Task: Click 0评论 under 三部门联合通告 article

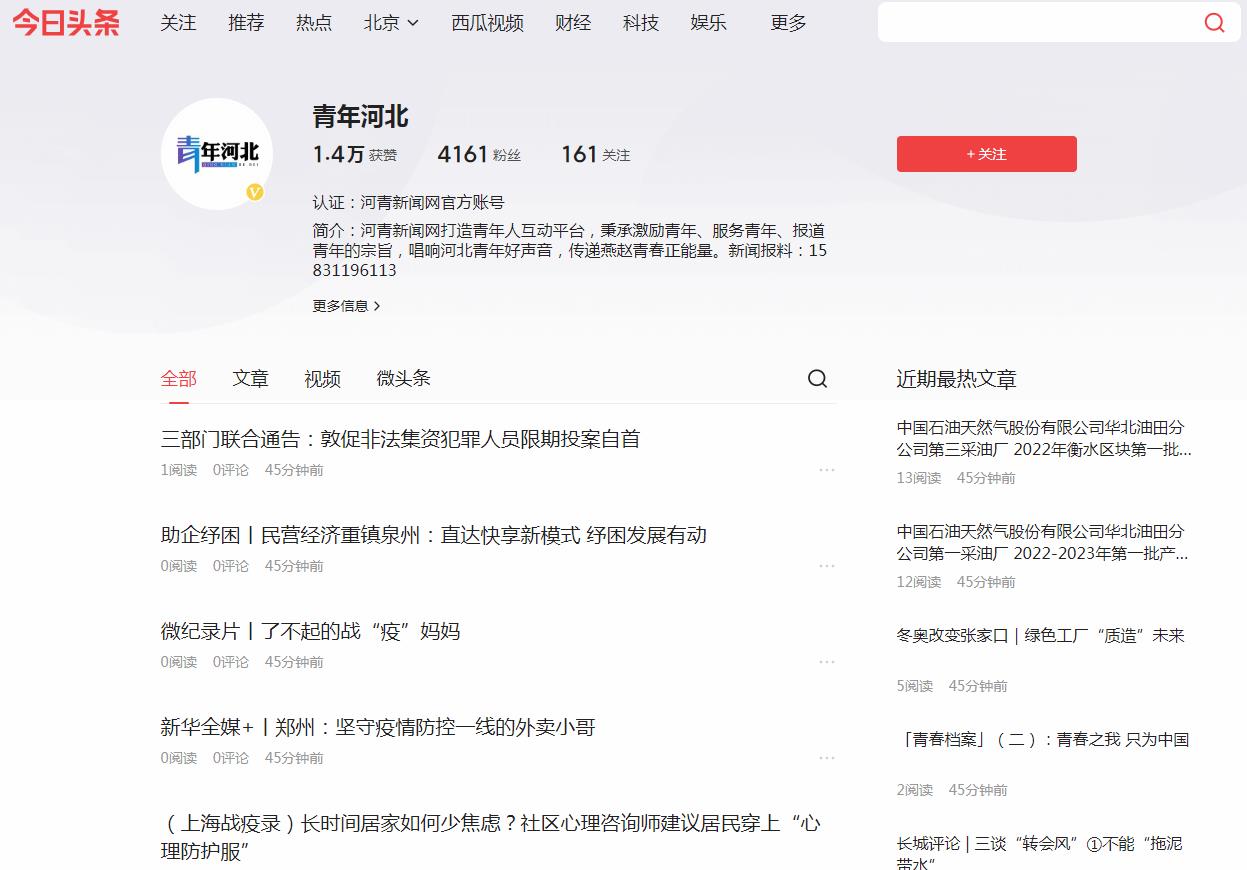Action: coord(231,470)
